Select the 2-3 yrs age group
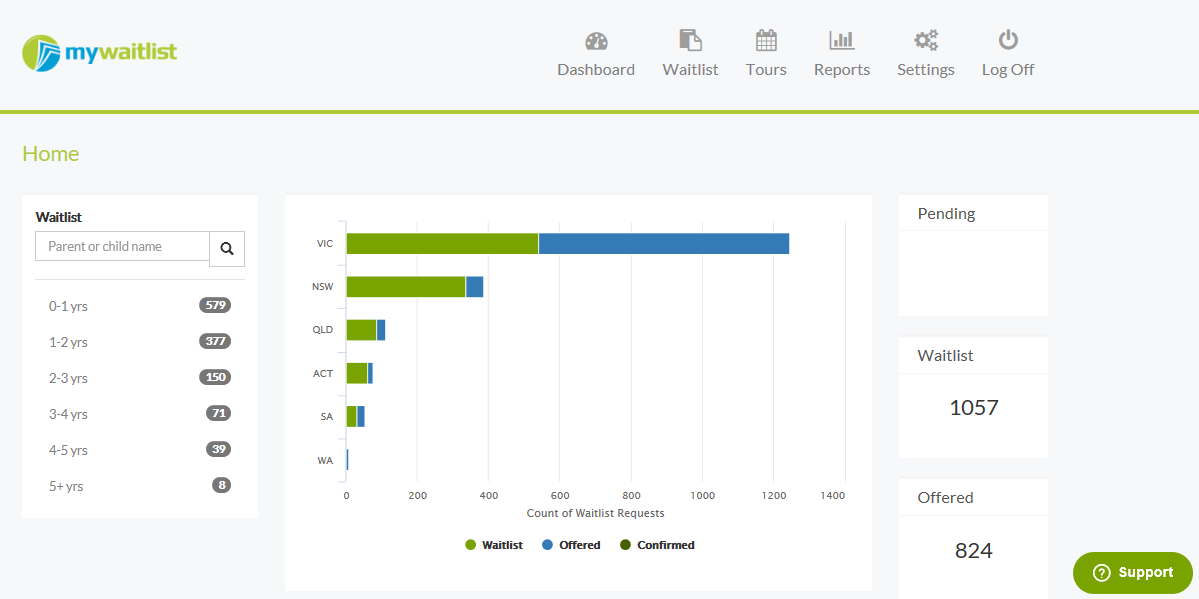Viewport: 1199px width, 599px height. click(x=68, y=378)
